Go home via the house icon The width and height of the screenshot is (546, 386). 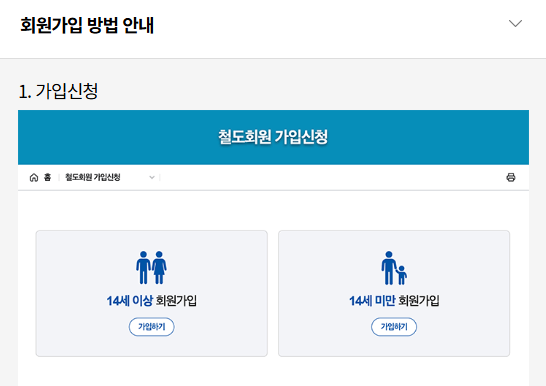coord(34,178)
